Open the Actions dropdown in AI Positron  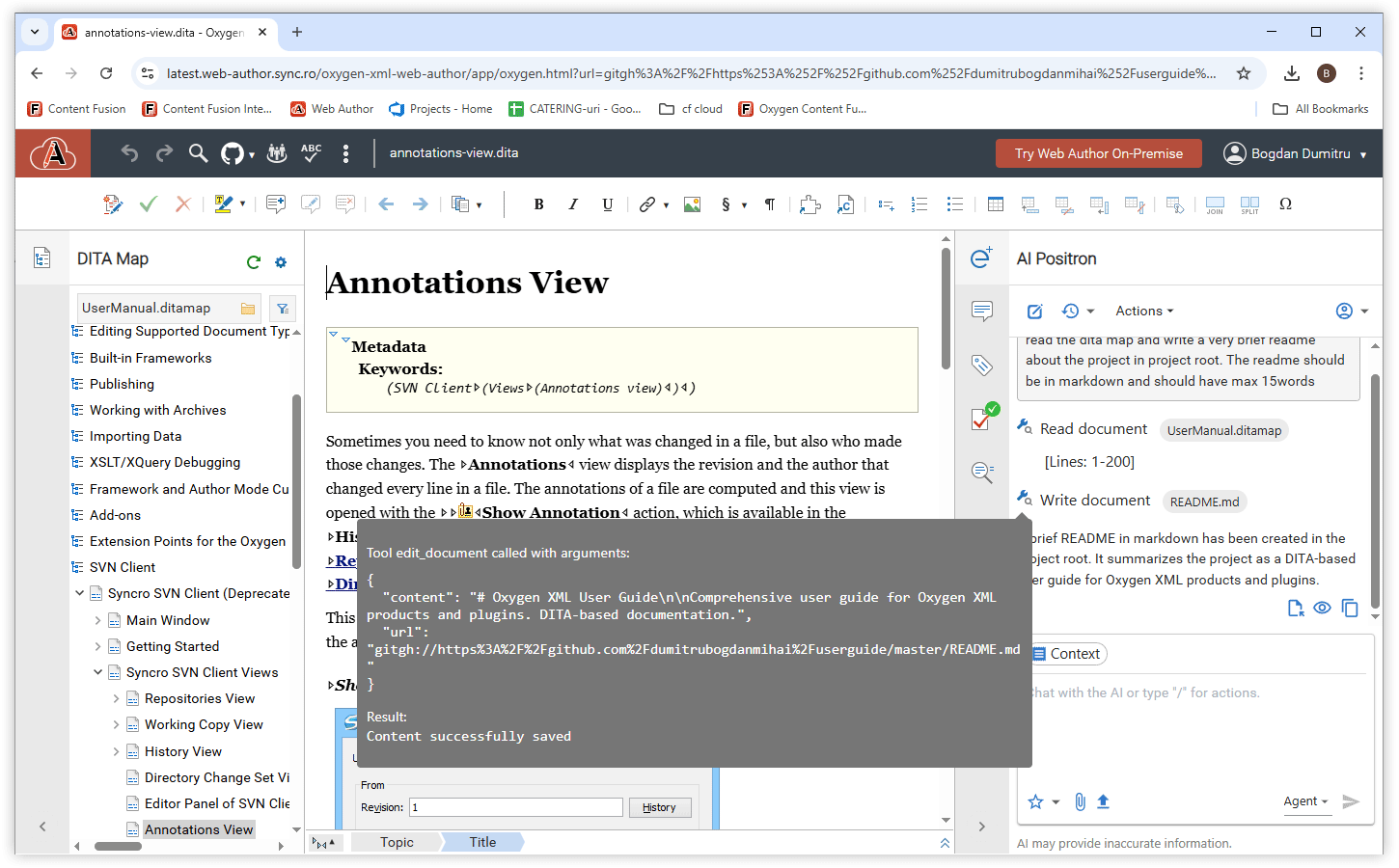pos(1144,311)
